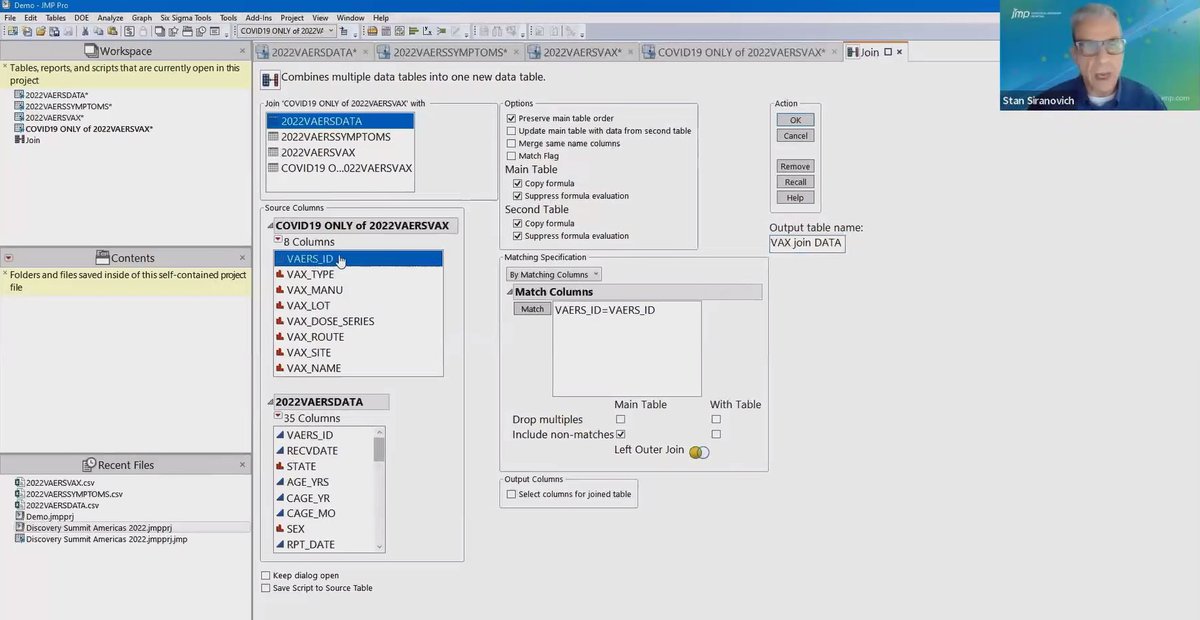Close the 2022VAERSDATA* tab
This screenshot has height=620, width=1200.
point(365,52)
